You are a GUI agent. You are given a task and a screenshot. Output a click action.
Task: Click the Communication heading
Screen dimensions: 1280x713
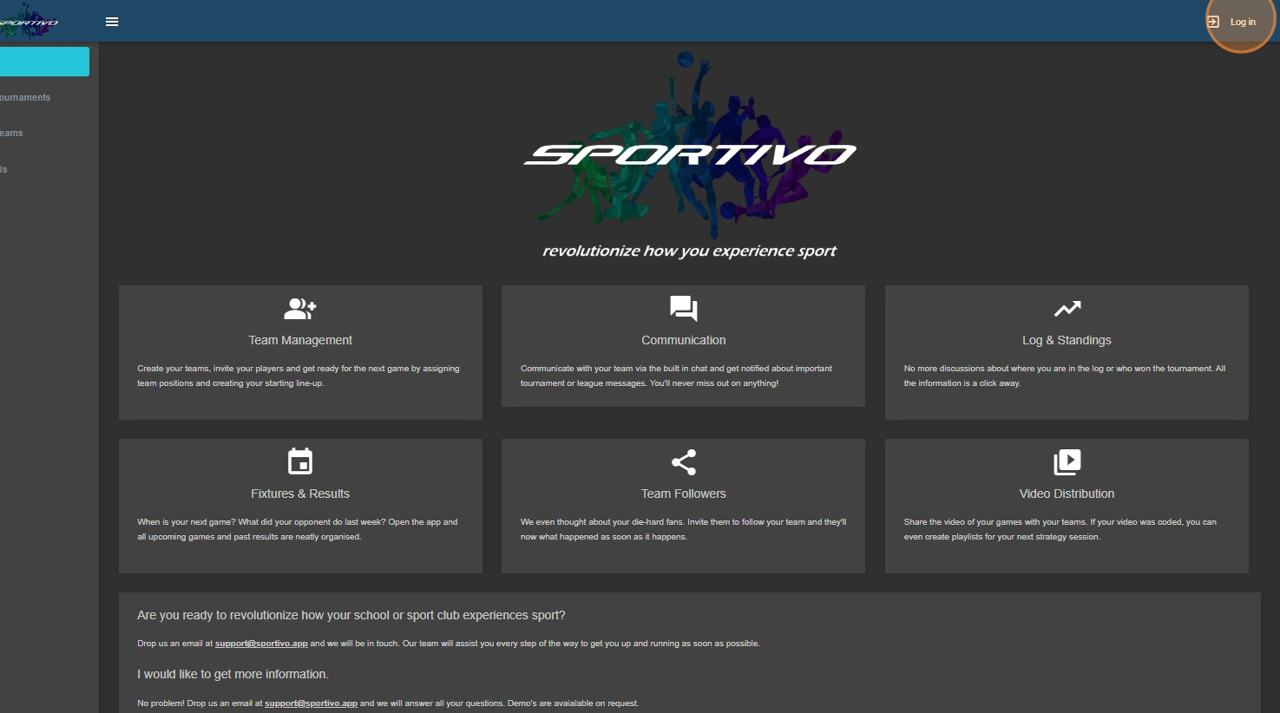point(683,340)
